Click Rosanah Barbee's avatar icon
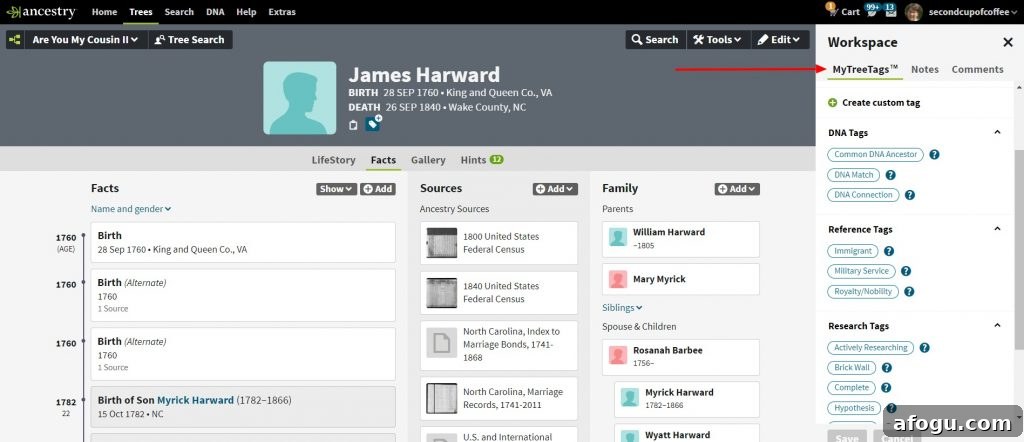Viewport: 1024px width, 442px height. tap(618, 355)
